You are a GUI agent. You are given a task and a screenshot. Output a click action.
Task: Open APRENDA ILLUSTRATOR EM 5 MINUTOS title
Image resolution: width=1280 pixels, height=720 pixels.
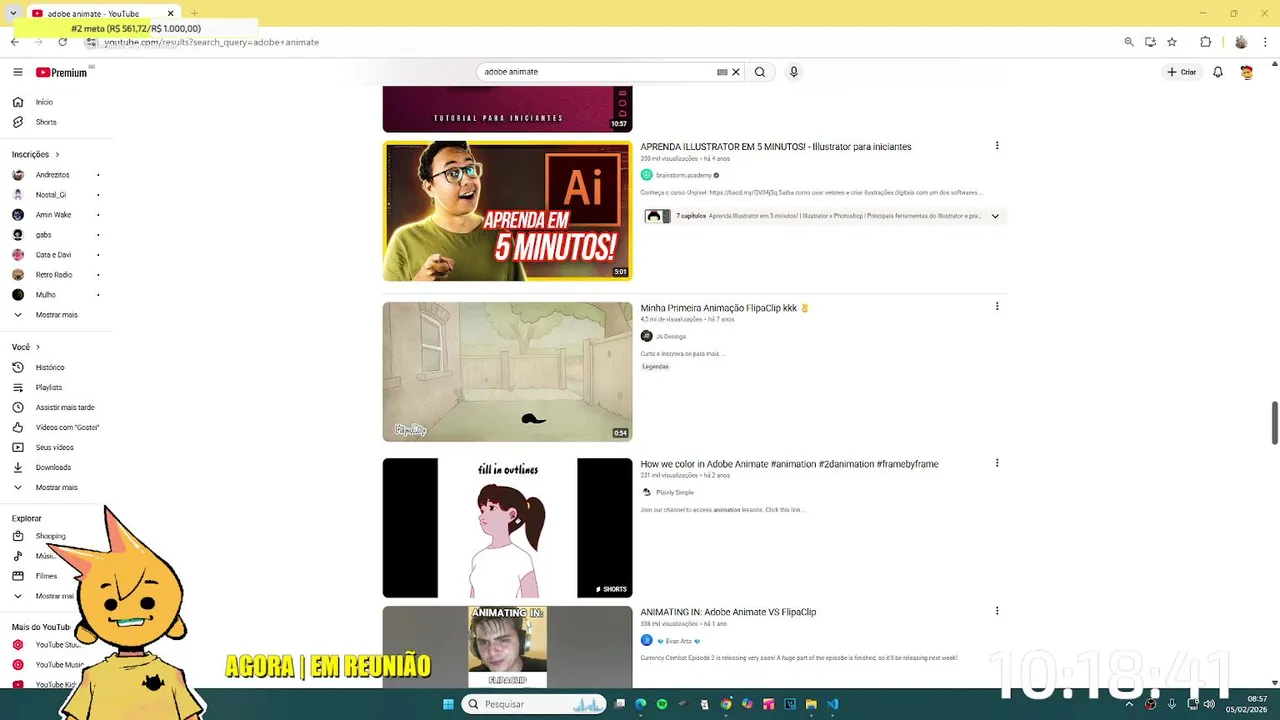tap(776, 147)
